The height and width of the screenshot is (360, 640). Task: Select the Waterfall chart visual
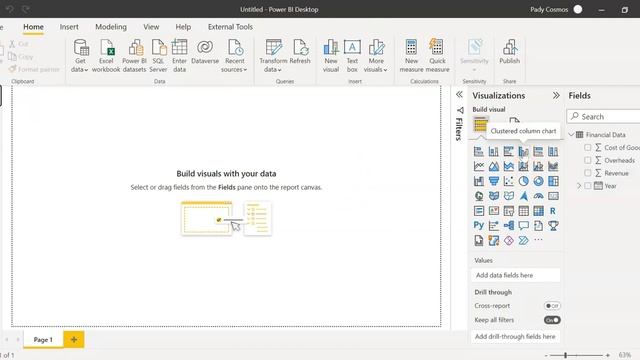479,181
